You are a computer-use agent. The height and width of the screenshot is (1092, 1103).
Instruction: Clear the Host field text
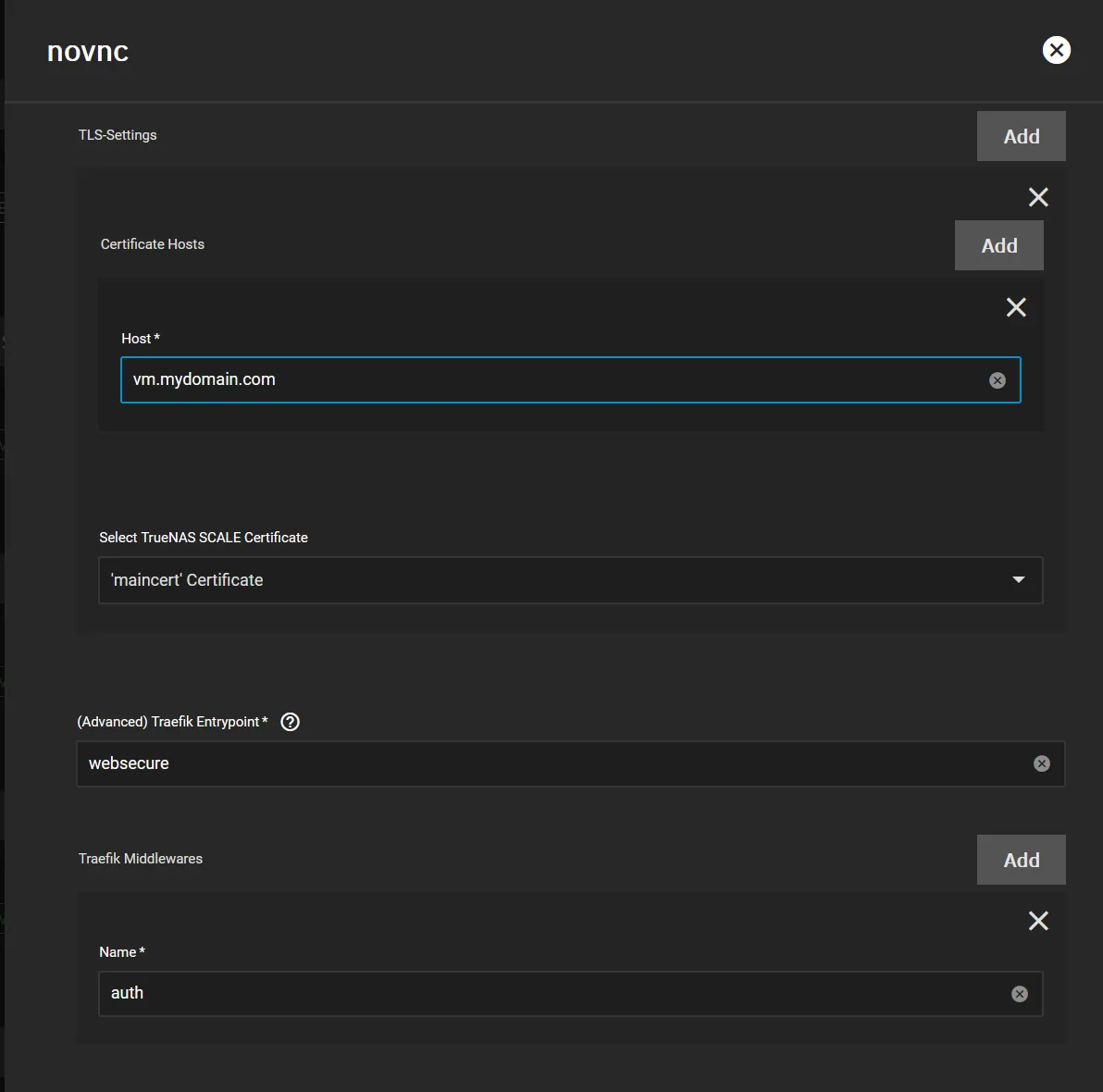click(998, 380)
